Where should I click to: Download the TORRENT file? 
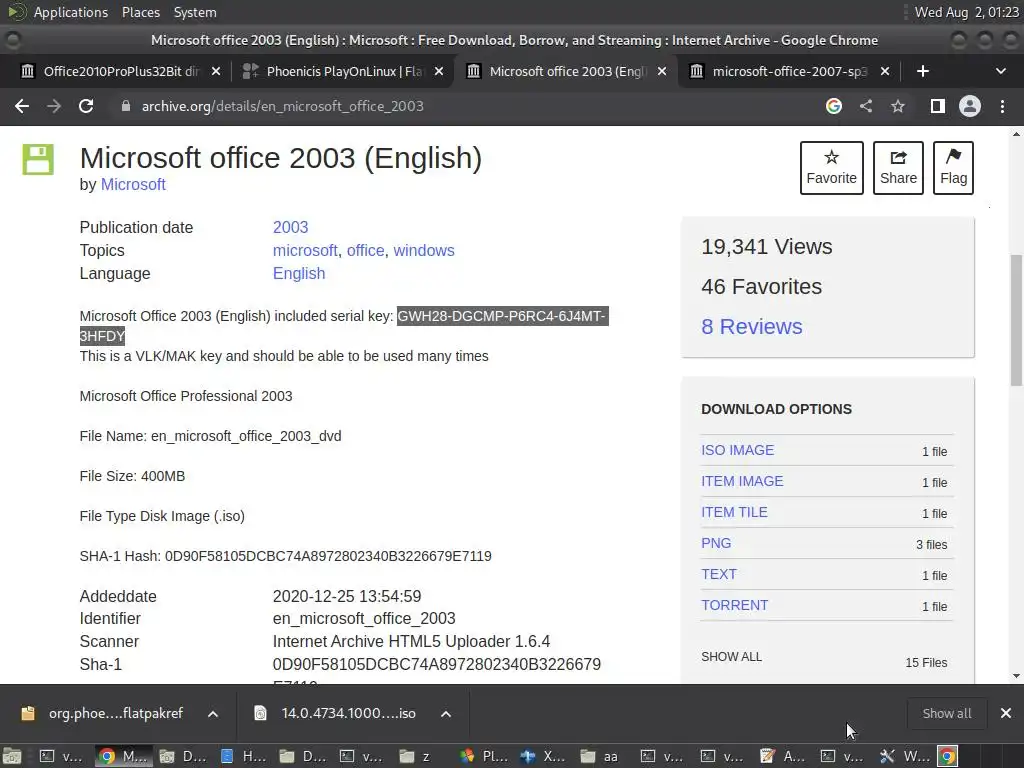point(734,605)
